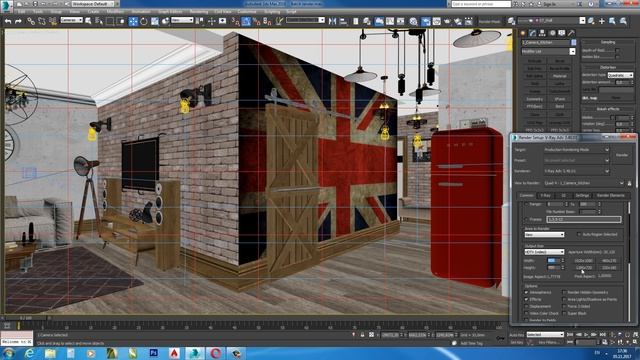Click the Sign In link

click(x=549, y=4)
